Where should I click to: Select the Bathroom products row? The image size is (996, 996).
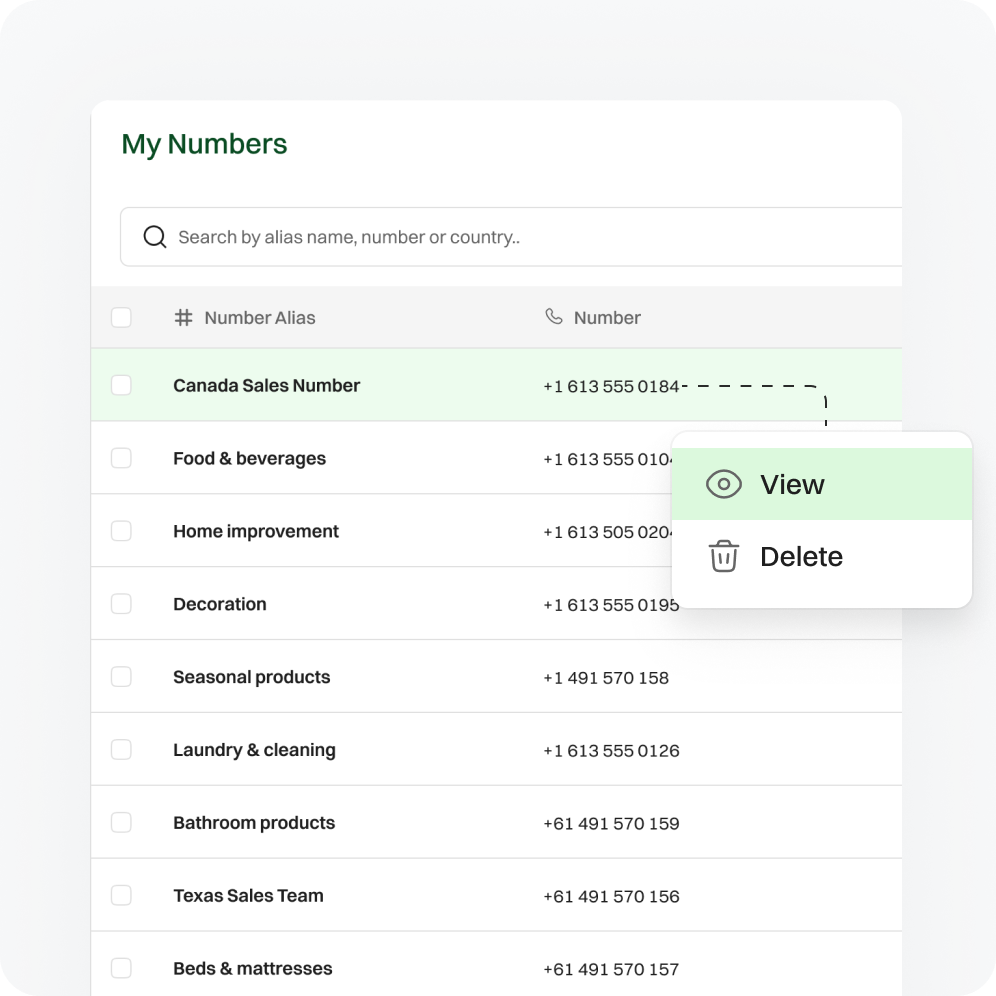click(x=254, y=823)
